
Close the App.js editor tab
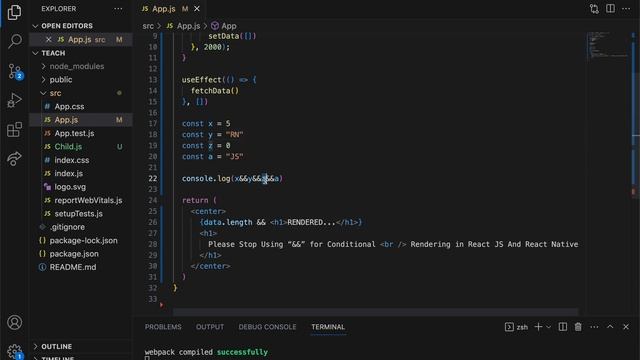coord(197,9)
